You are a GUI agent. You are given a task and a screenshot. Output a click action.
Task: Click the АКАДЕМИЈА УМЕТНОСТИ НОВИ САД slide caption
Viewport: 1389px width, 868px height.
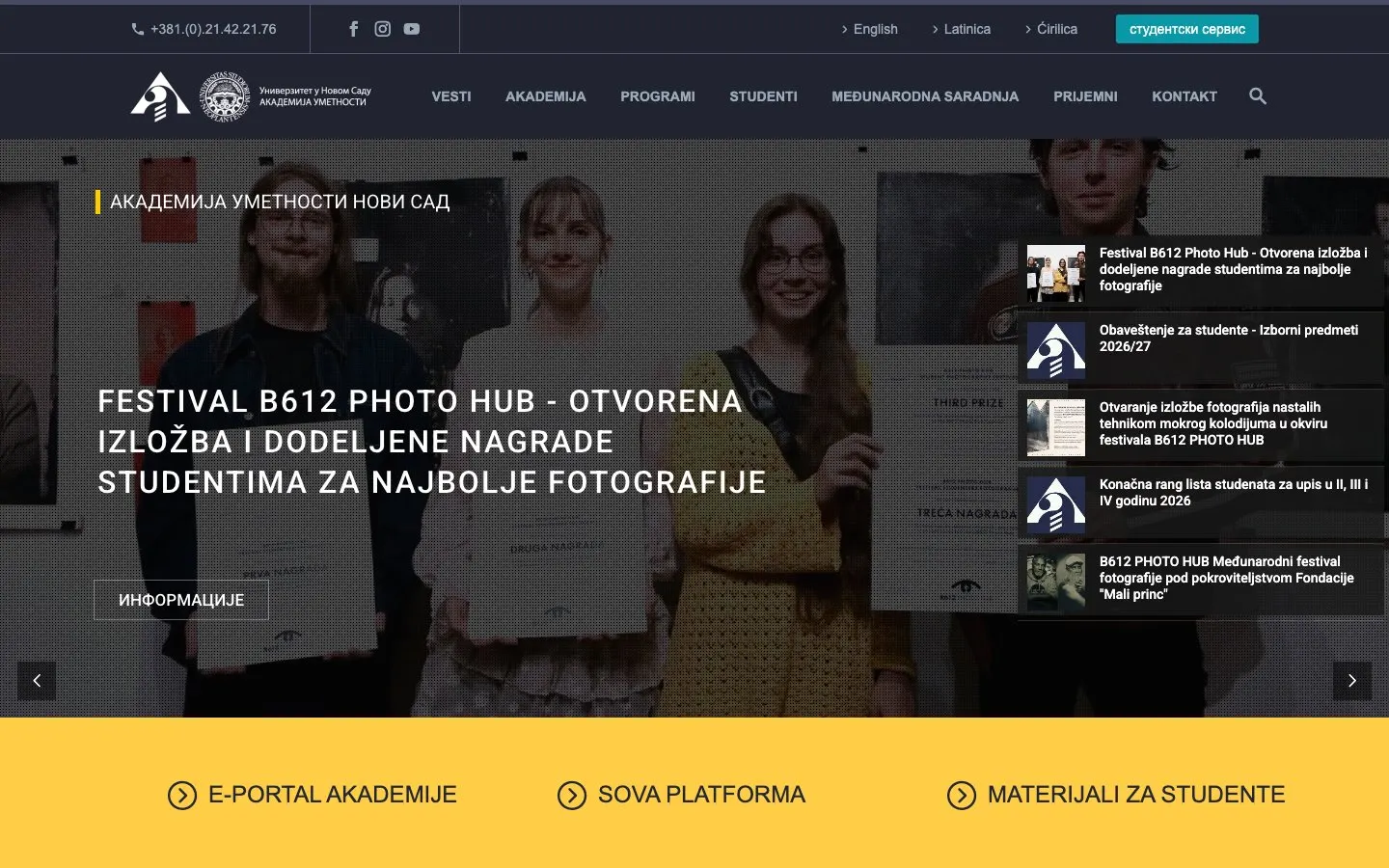tap(280, 202)
